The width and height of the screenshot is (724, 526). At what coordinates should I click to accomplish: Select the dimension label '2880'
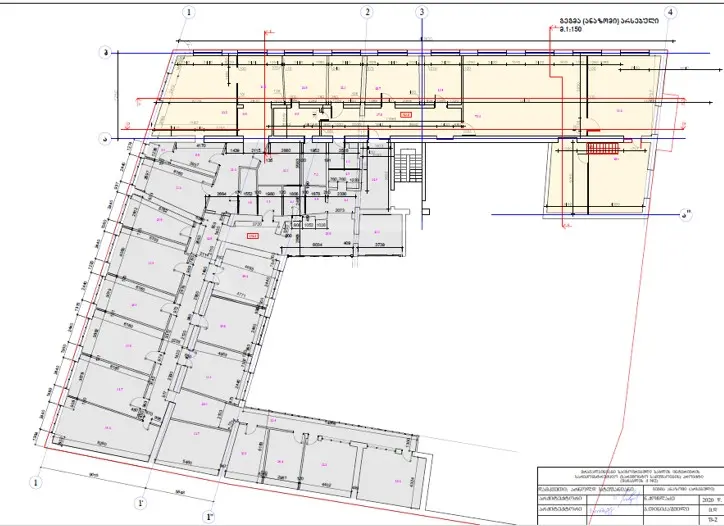[x=285, y=151]
